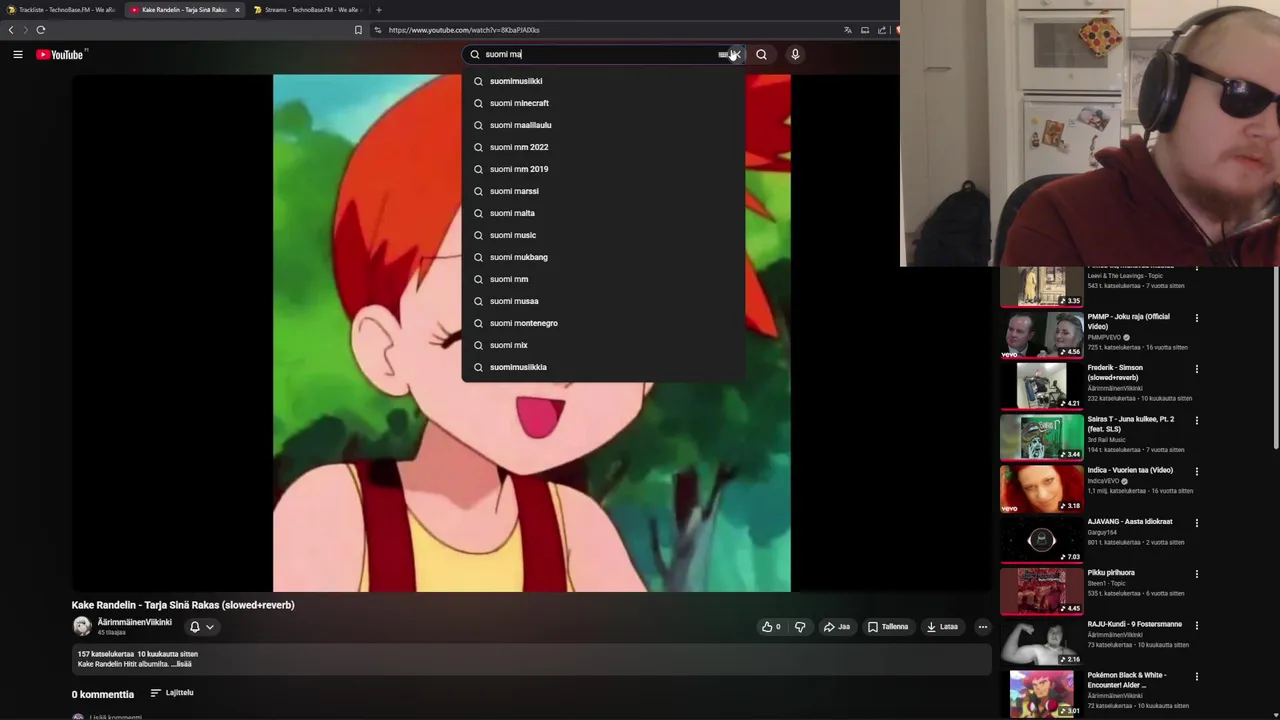Click the browser back arrow
Screen dimensions: 1280x720
tap(11, 30)
